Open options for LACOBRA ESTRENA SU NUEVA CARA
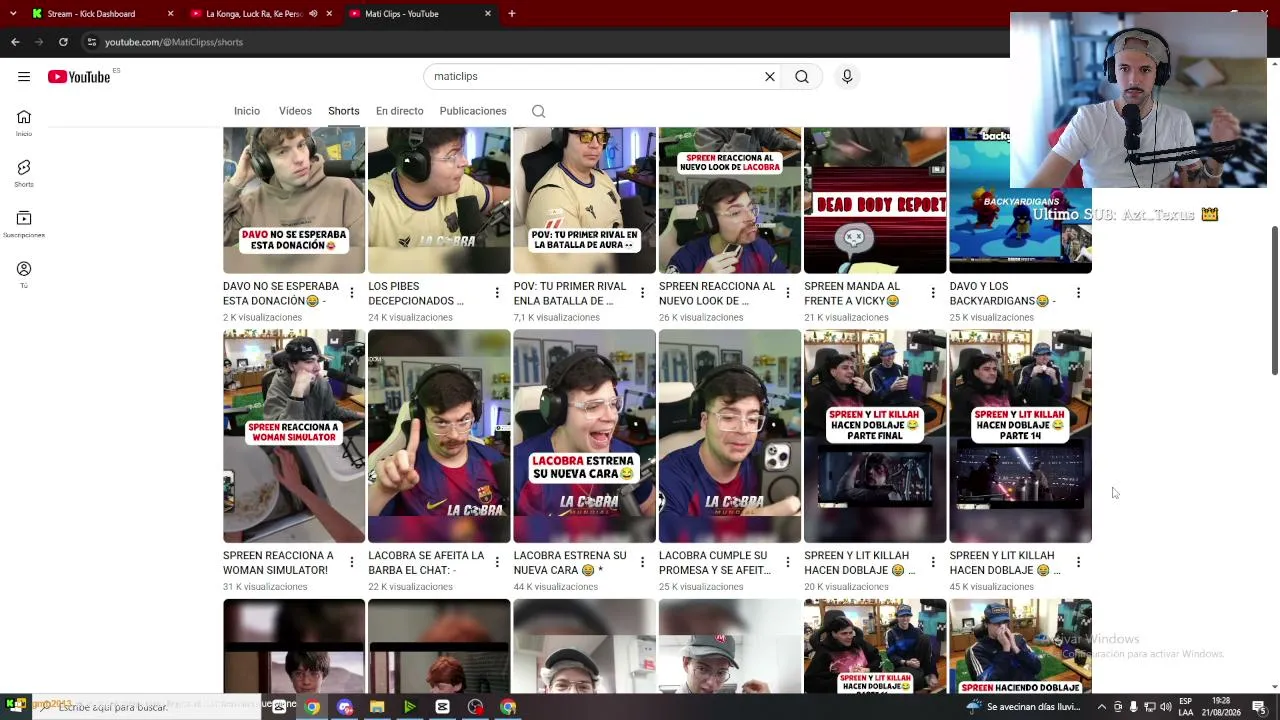Screen dimensions: 1280x720 click(642, 562)
